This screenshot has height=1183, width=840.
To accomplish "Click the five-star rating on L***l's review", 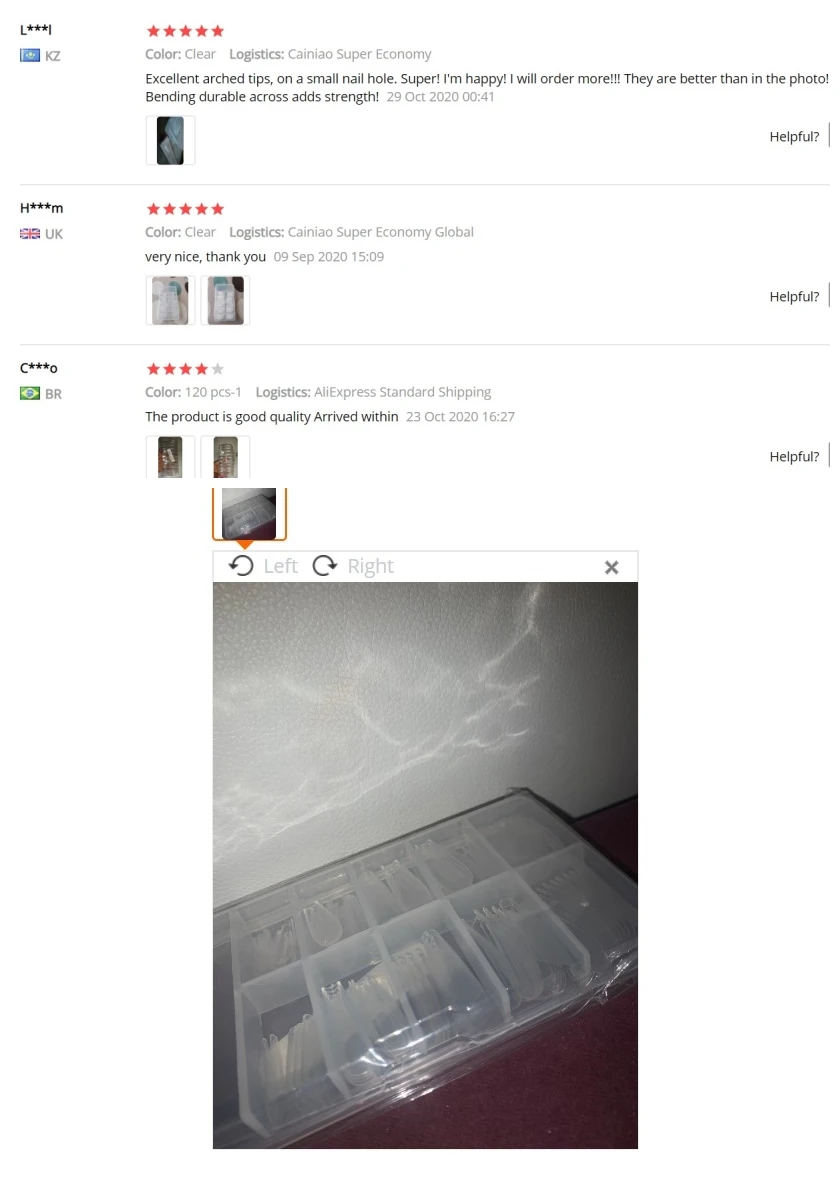I will point(185,31).
